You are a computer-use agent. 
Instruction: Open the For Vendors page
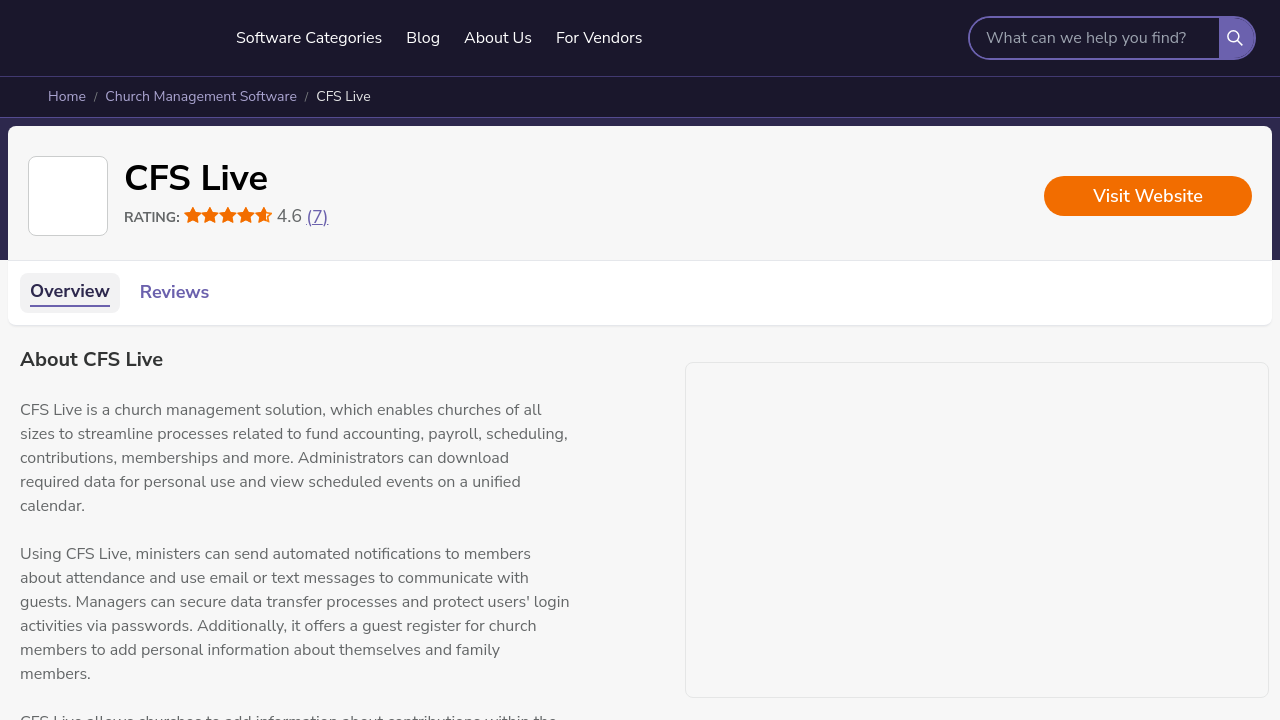click(x=599, y=38)
